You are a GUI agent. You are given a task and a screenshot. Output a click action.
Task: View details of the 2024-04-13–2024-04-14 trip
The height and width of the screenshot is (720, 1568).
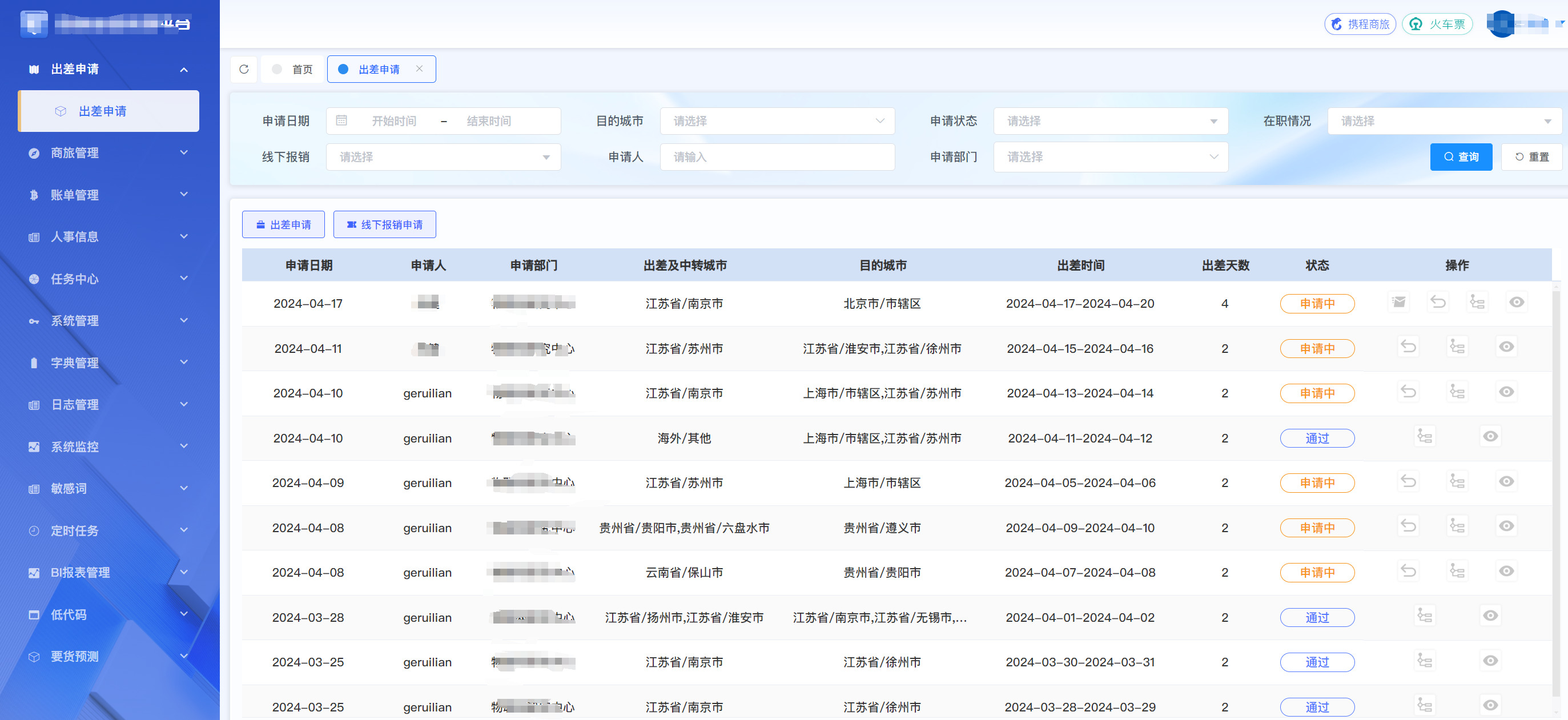[x=1506, y=392]
